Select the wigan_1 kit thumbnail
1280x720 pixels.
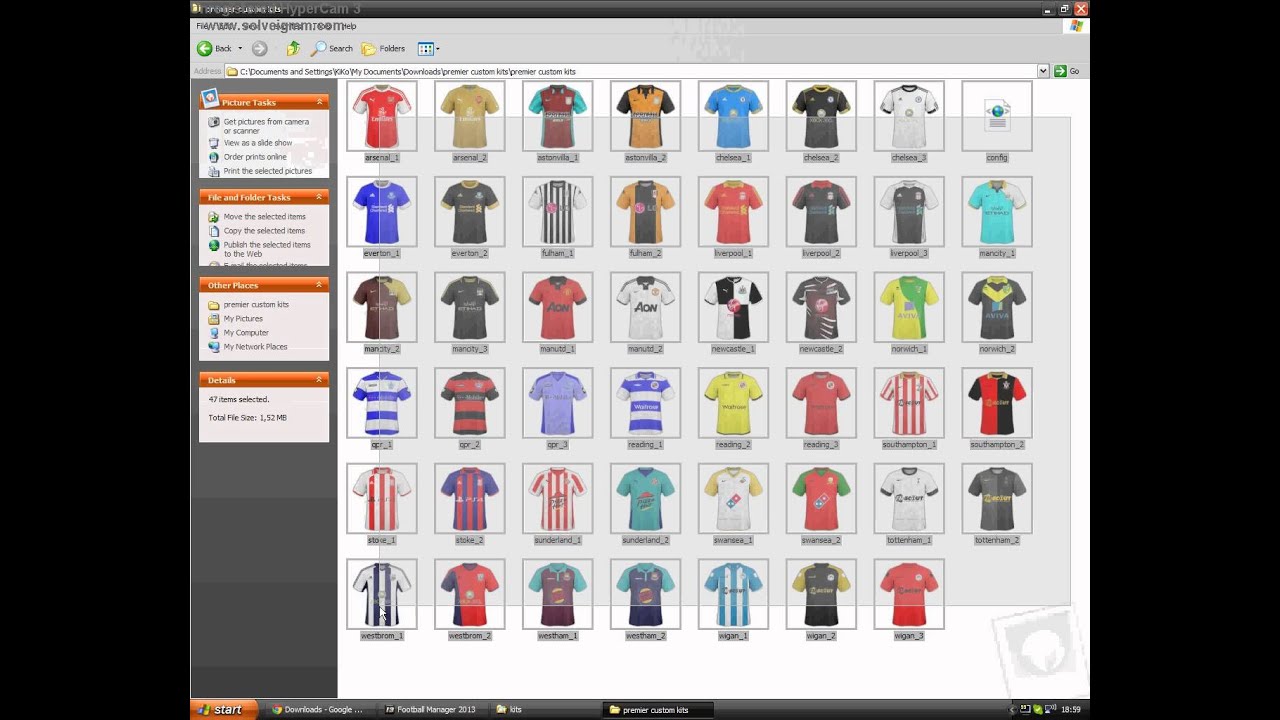tap(733, 595)
